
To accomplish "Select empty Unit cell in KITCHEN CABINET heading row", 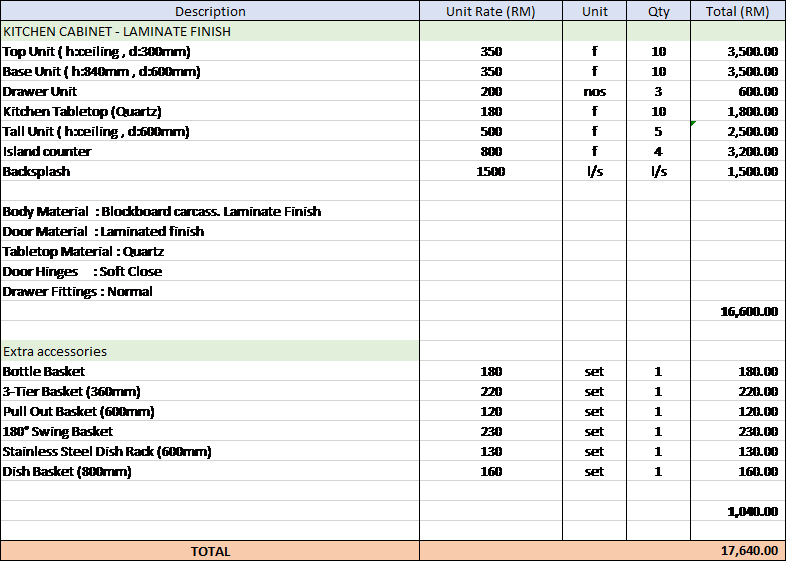I will coord(594,31).
